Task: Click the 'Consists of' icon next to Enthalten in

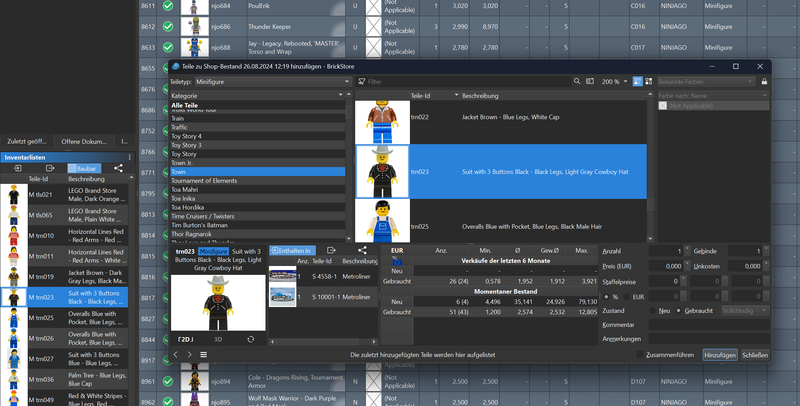Action: [331, 250]
